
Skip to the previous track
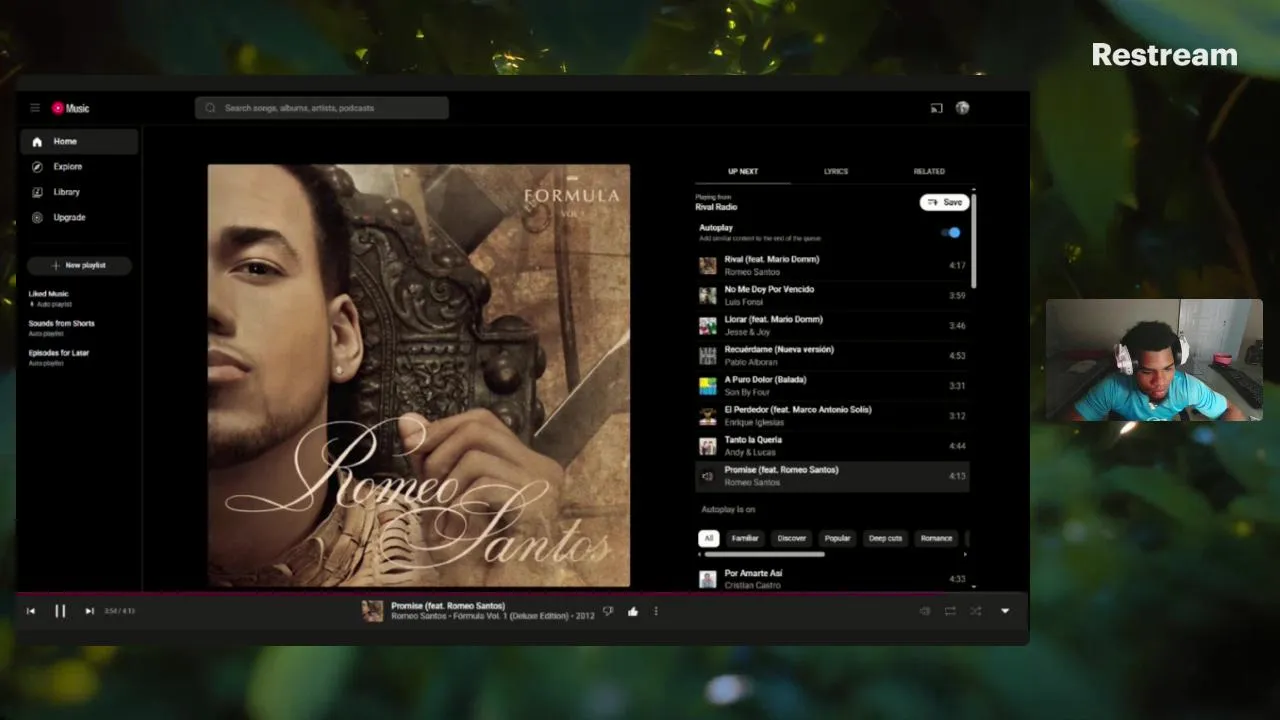coord(31,611)
